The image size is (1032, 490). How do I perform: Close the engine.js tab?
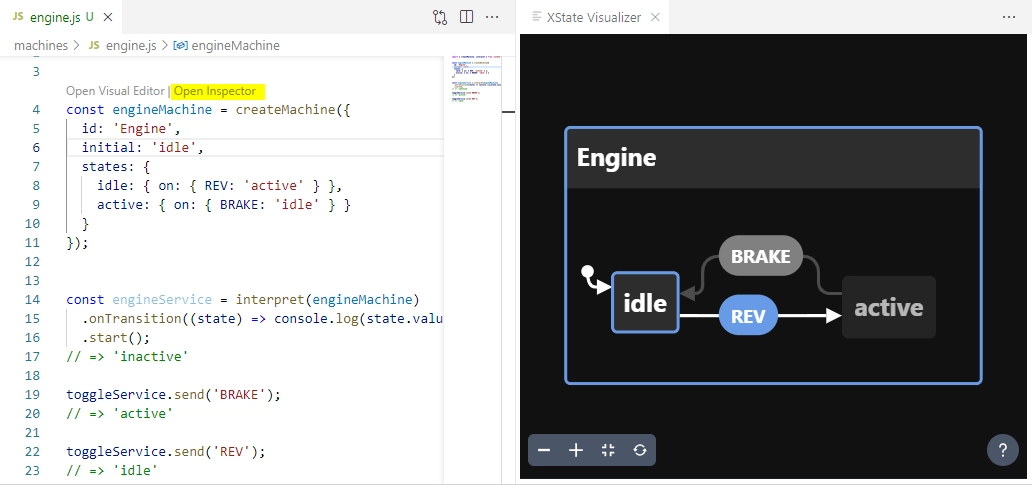[107, 17]
